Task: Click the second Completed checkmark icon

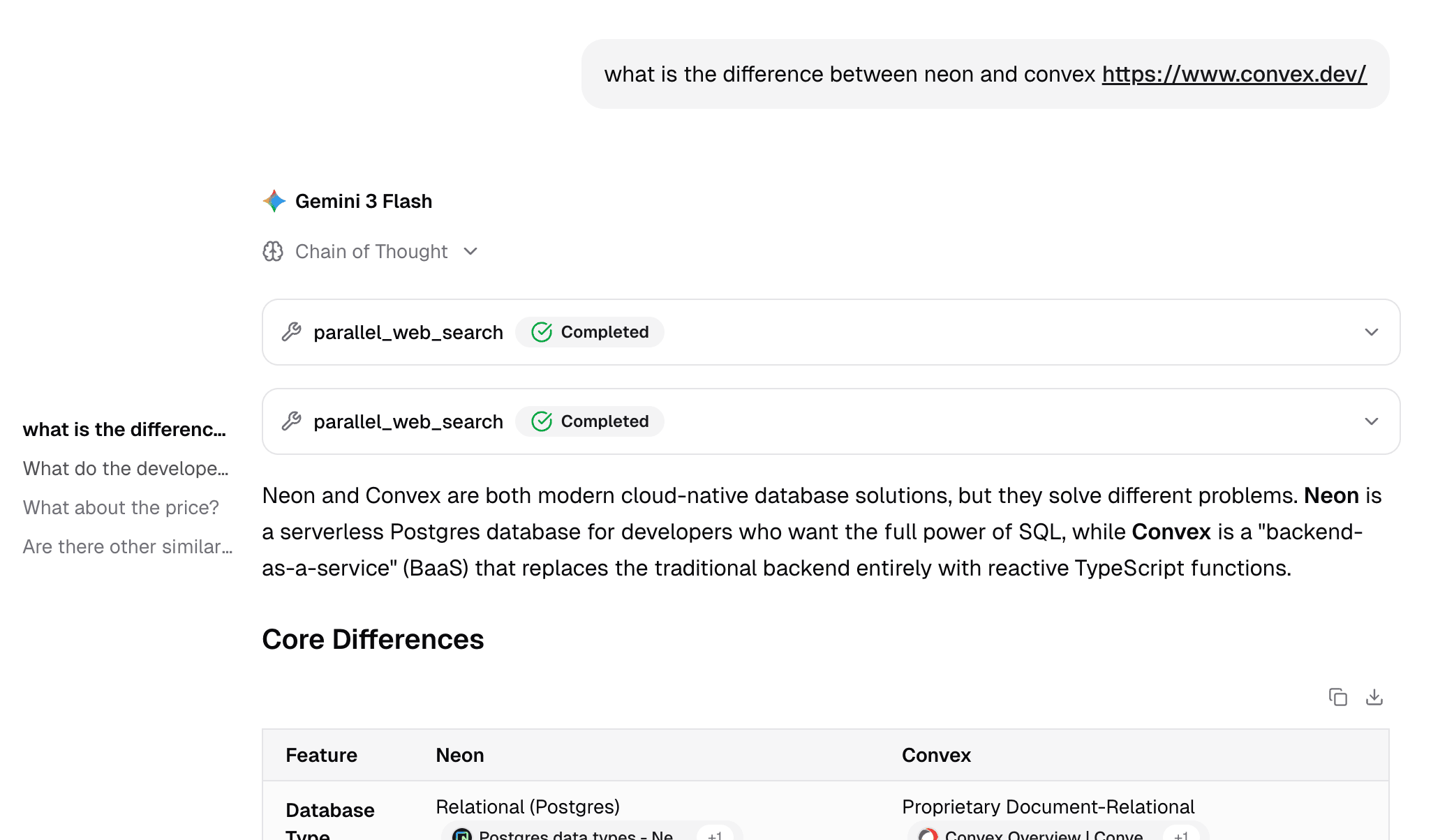Action: [542, 421]
